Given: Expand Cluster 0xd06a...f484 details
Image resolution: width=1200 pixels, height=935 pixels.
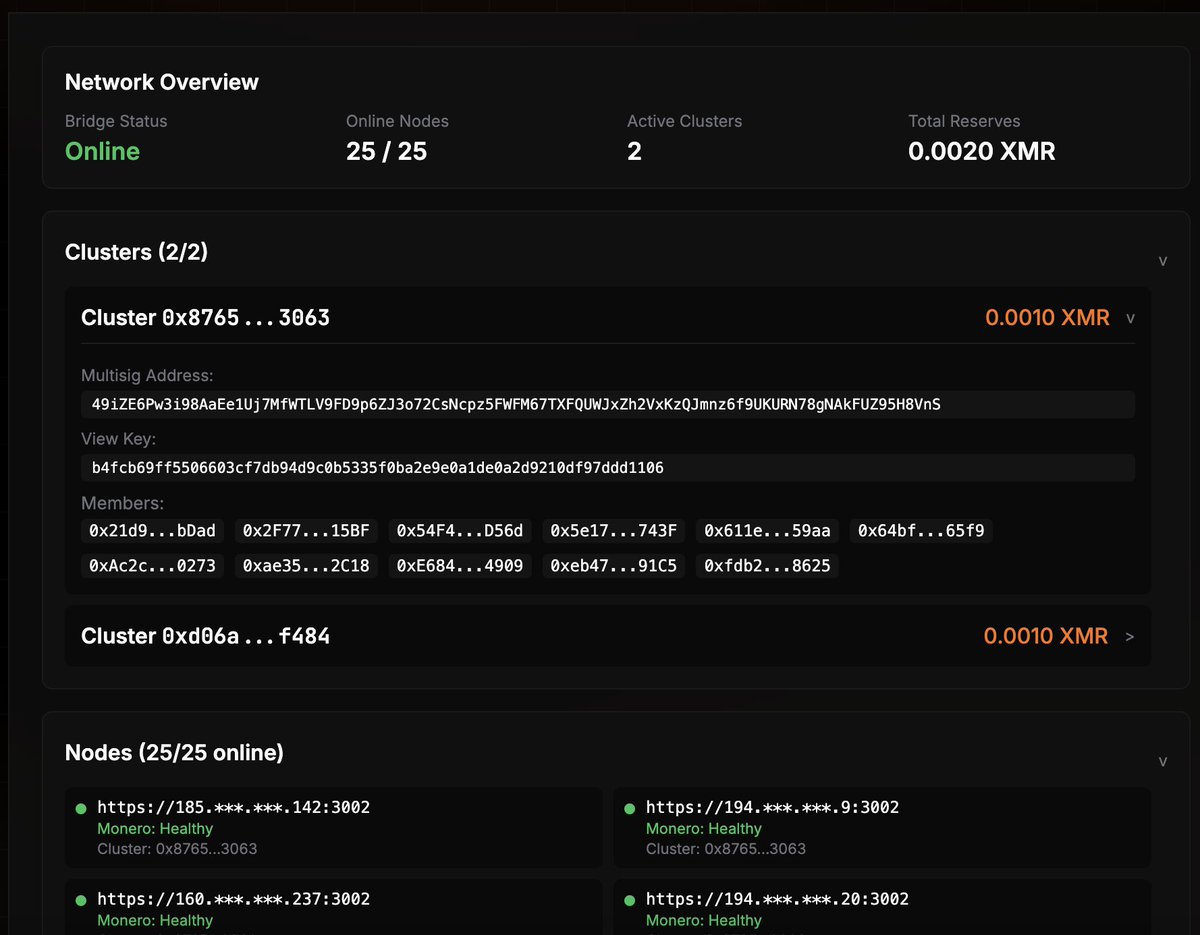Looking at the screenshot, I should [1131, 636].
